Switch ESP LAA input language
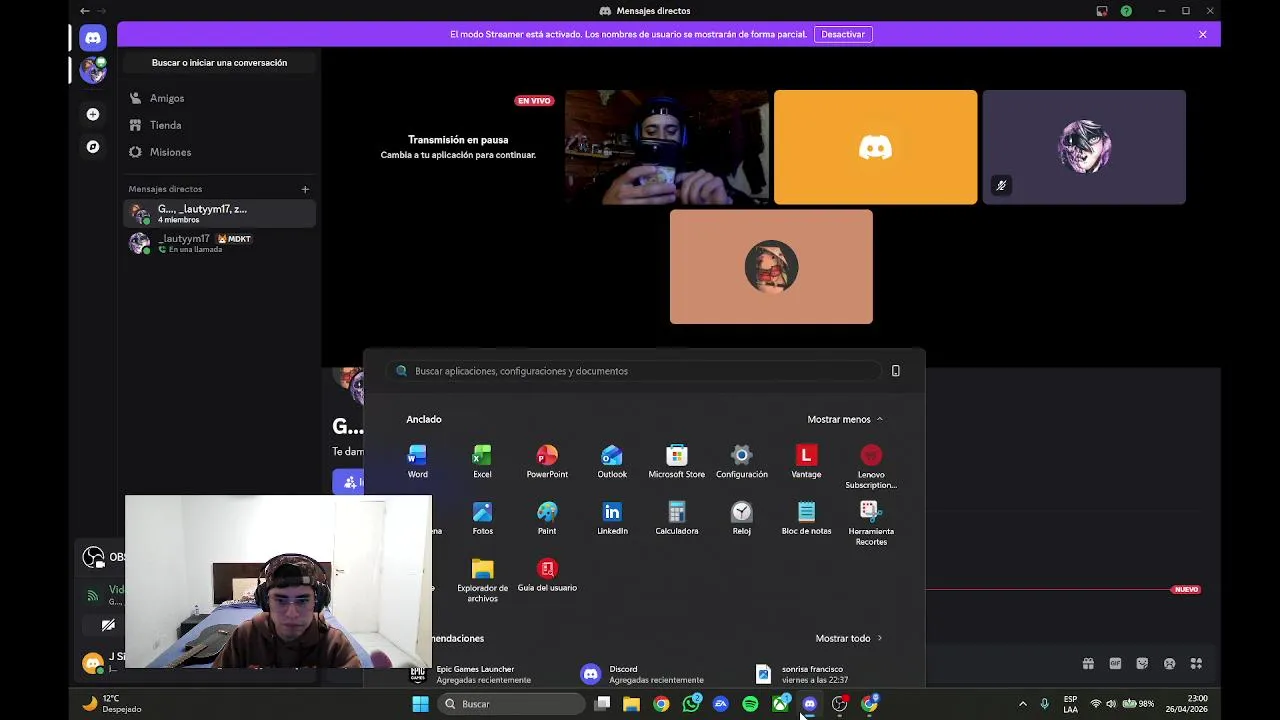This screenshot has height=720, width=1280. click(1070, 704)
